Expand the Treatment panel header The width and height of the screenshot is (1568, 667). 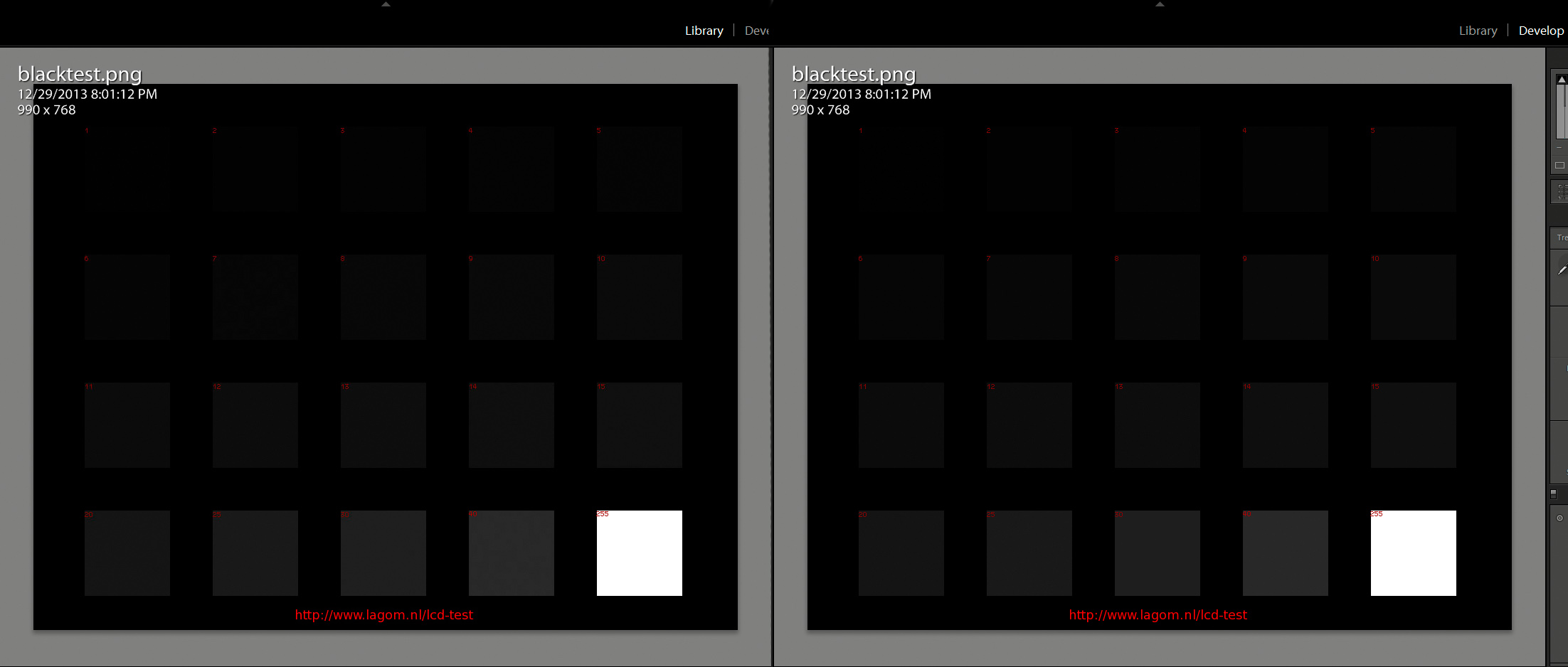pos(1561,238)
